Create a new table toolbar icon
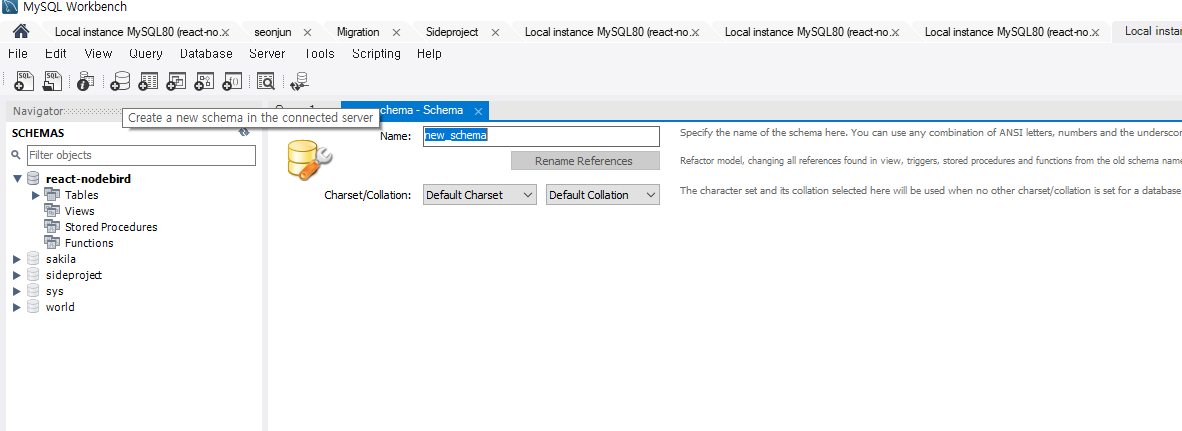The height and width of the screenshot is (431, 1182). tap(149, 81)
